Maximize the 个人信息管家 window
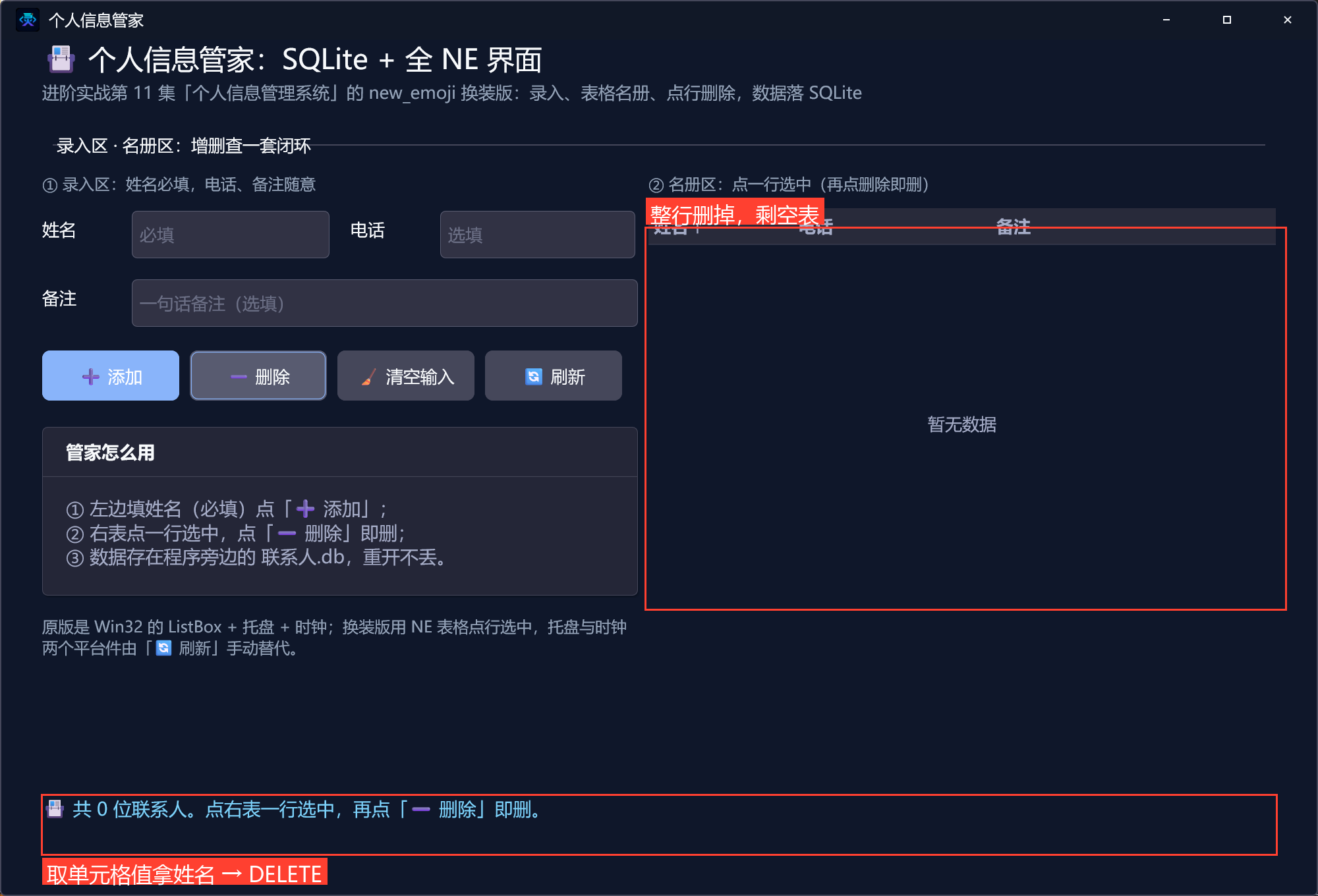The height and width of the screenshot is (896, 1318). (x=1227, y=20)
